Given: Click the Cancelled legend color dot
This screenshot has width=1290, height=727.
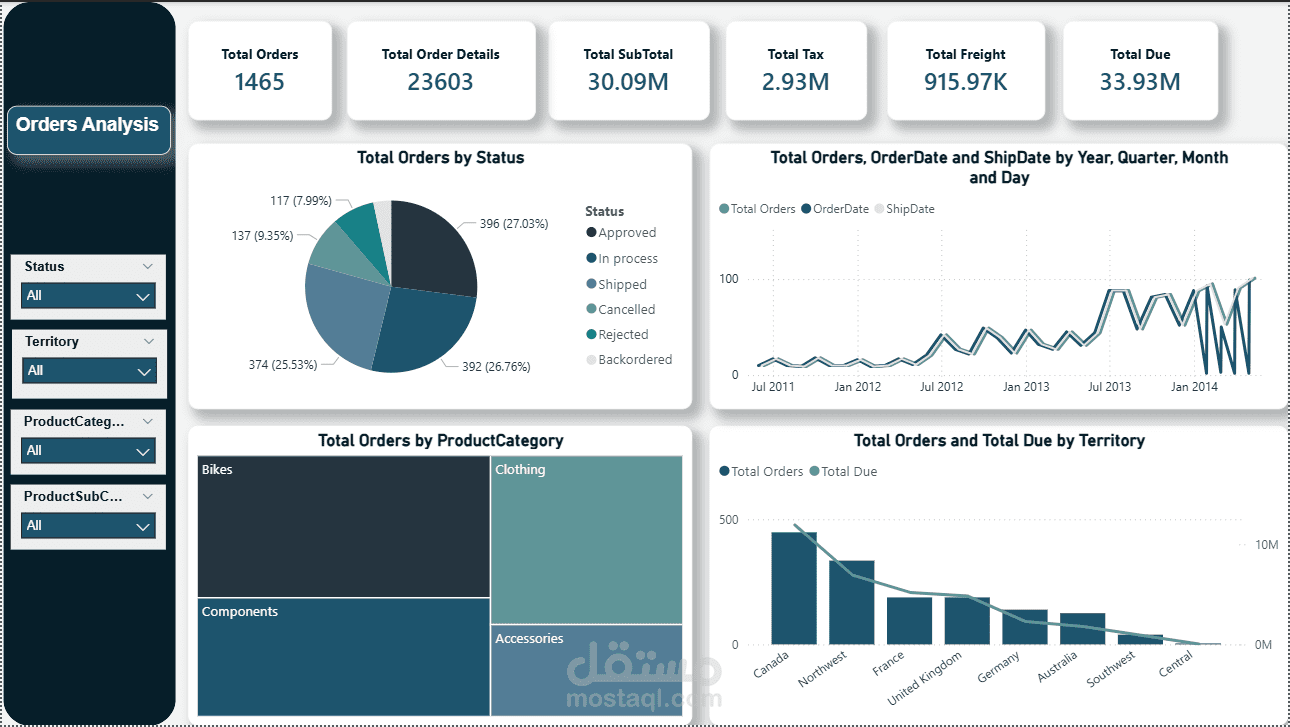Looking at the screenshot, I should pos(591,309).
